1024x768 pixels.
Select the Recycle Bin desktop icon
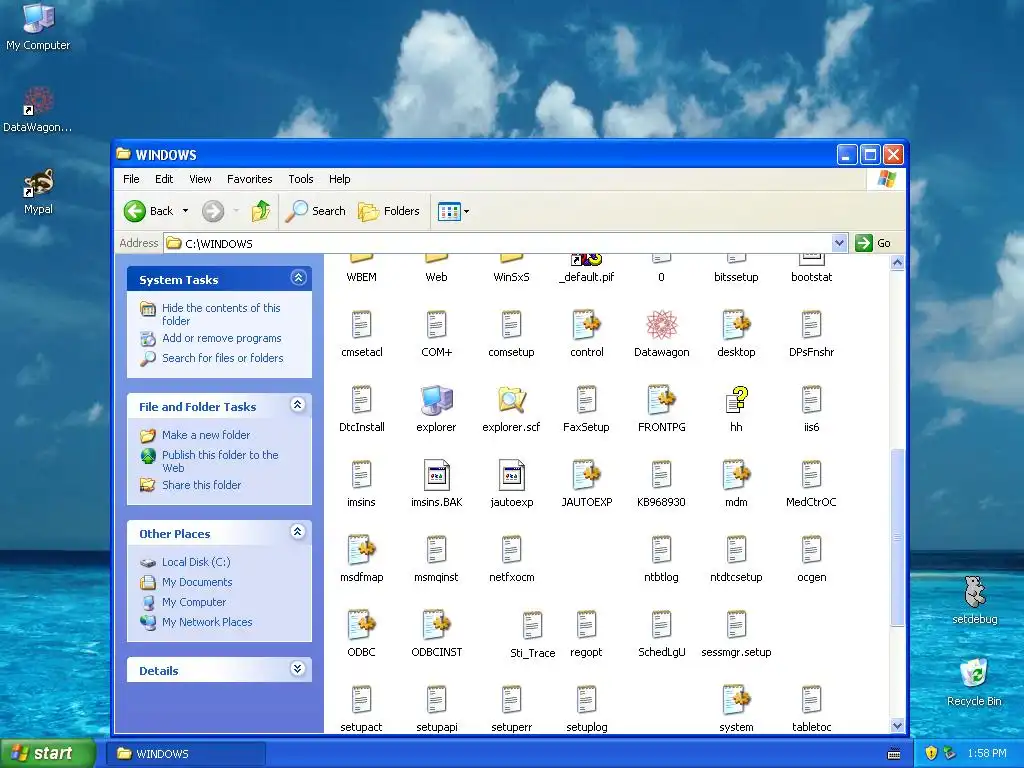point(974,682)
